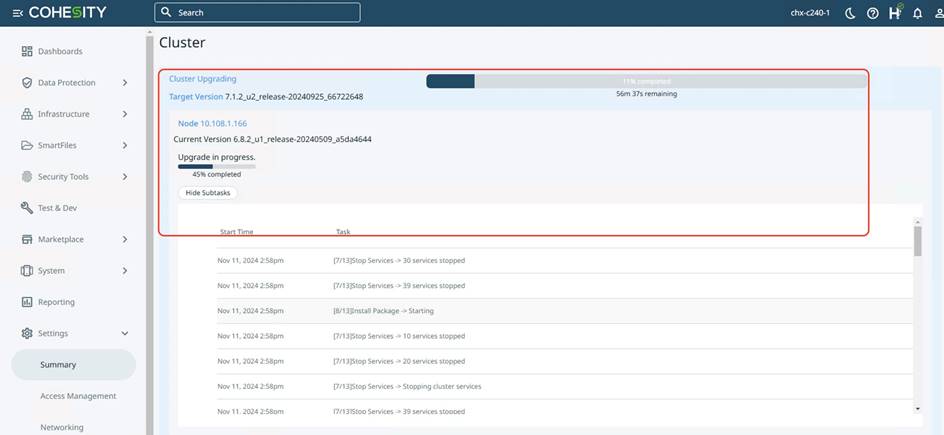Click the chx-c240-1 cluster name

(x=810, y=13)
